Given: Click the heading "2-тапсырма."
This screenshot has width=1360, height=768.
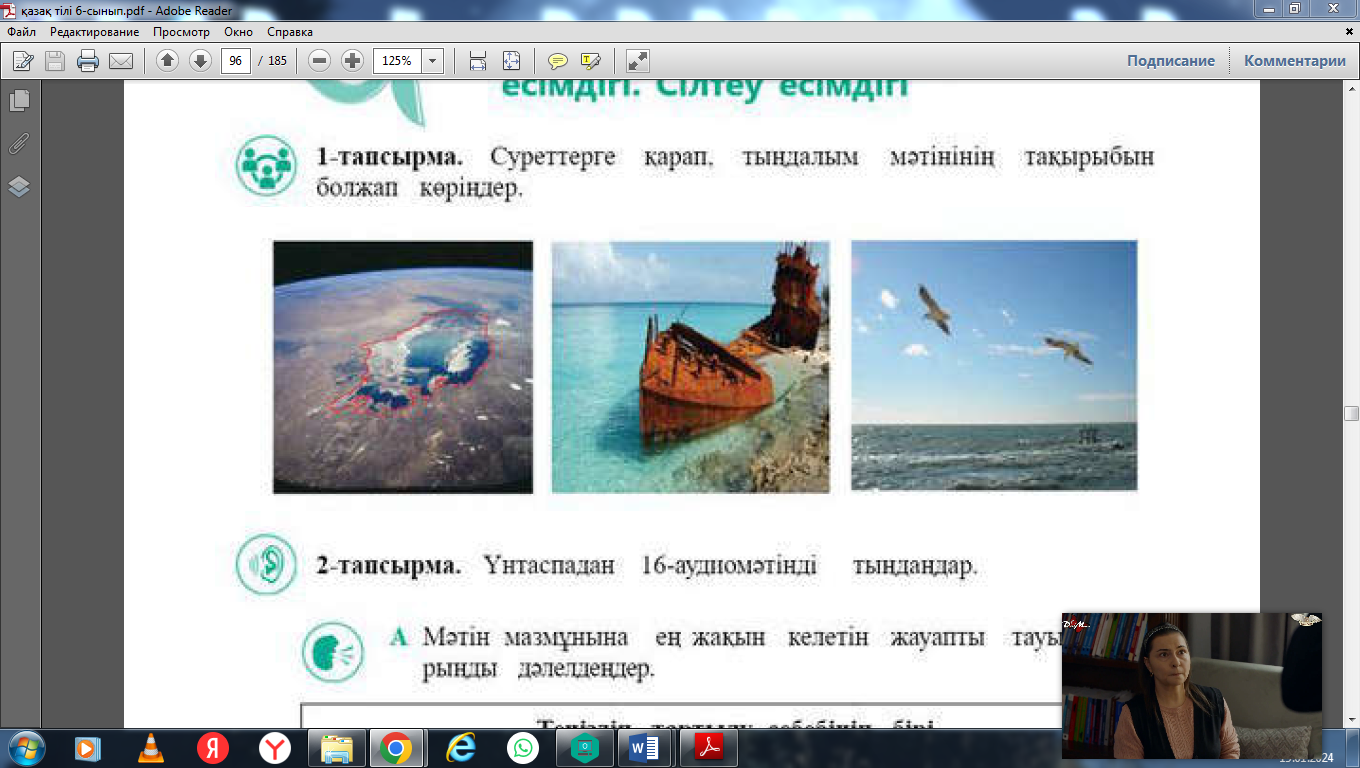Looking at the screenshot, I should 389,567.
